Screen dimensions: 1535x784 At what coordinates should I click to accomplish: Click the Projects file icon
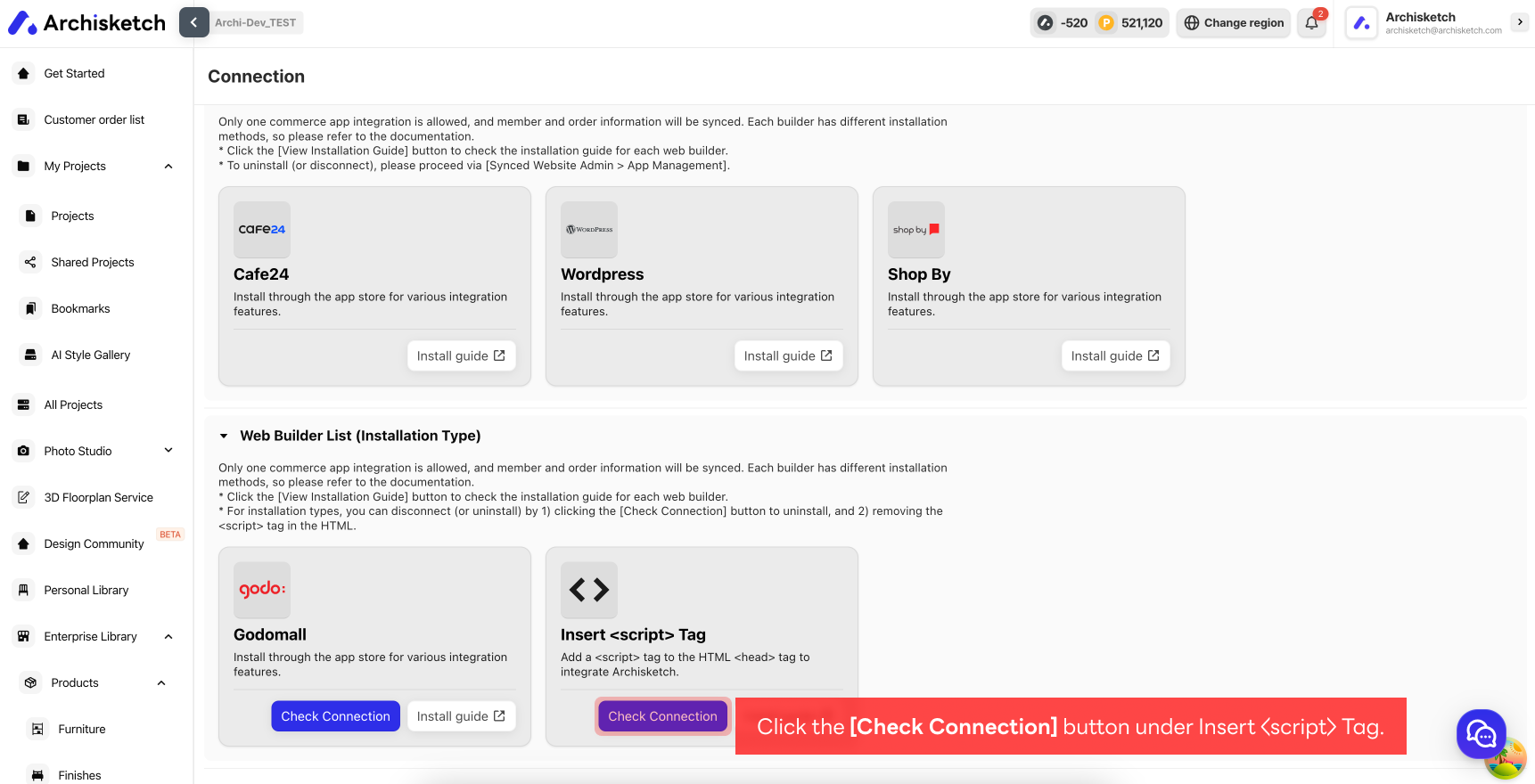click(x=30, y=216)
